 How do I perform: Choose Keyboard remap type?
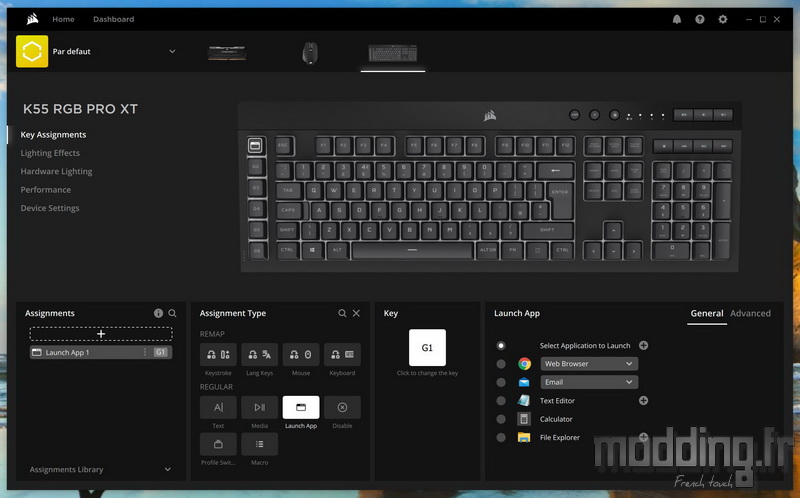point(342,355)
